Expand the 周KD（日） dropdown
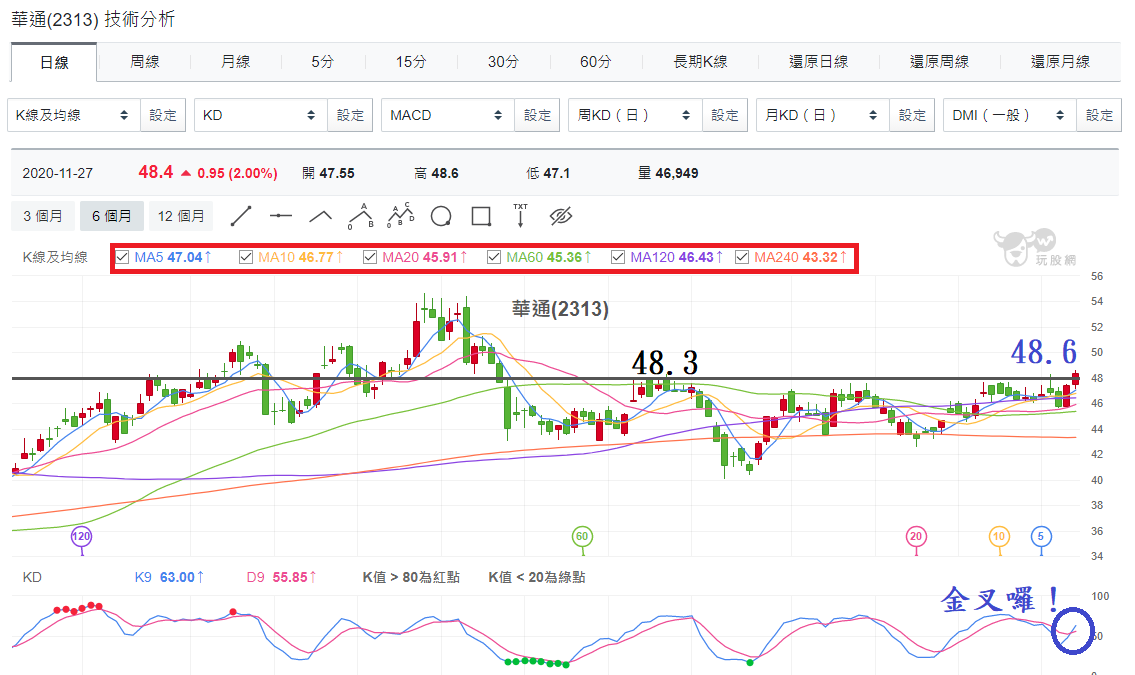The height and width of the screenshot is (675, 1135). (x=636, y=115)
